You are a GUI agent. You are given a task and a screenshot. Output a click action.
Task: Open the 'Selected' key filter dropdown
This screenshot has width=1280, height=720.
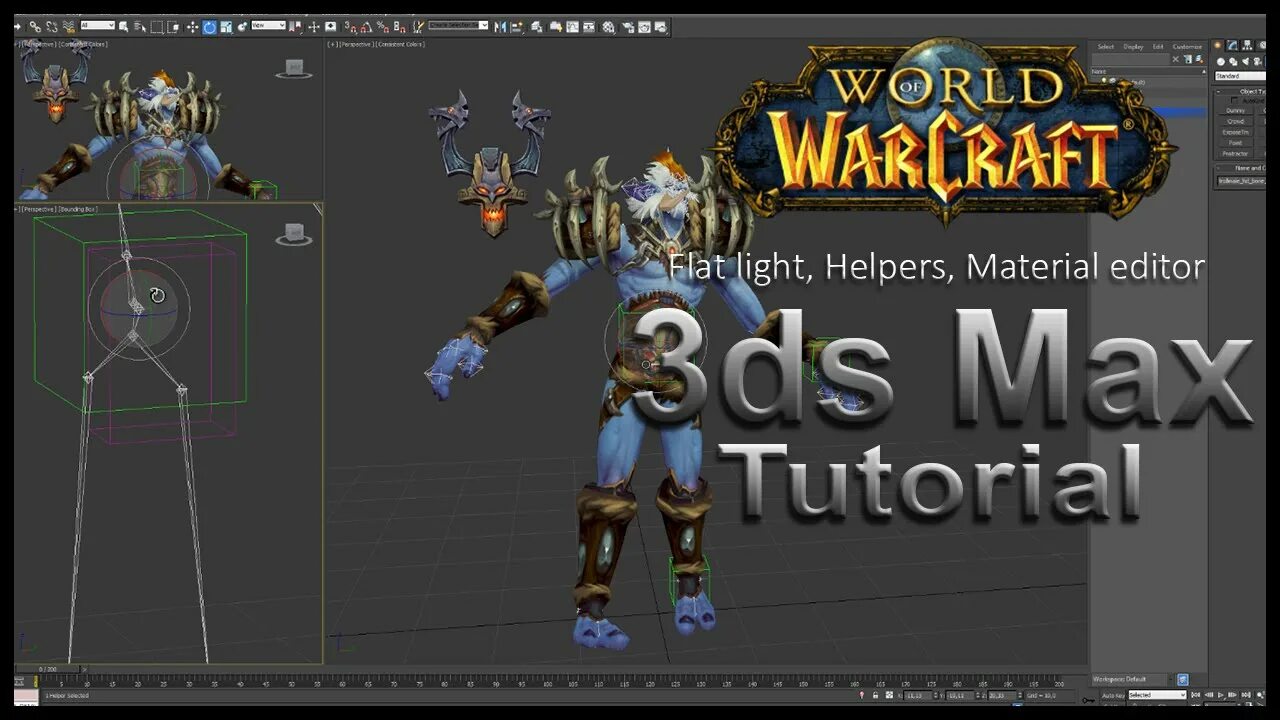1158,695
